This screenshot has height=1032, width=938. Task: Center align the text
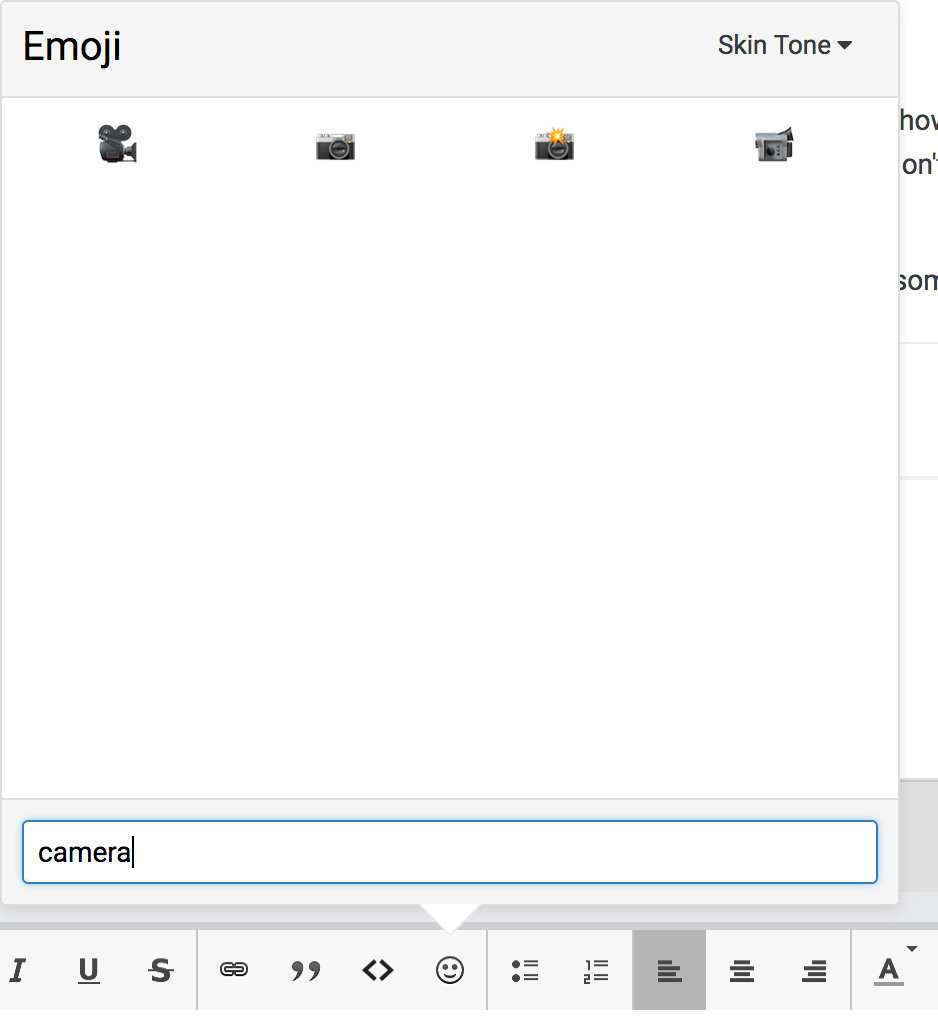click(741, 970)
